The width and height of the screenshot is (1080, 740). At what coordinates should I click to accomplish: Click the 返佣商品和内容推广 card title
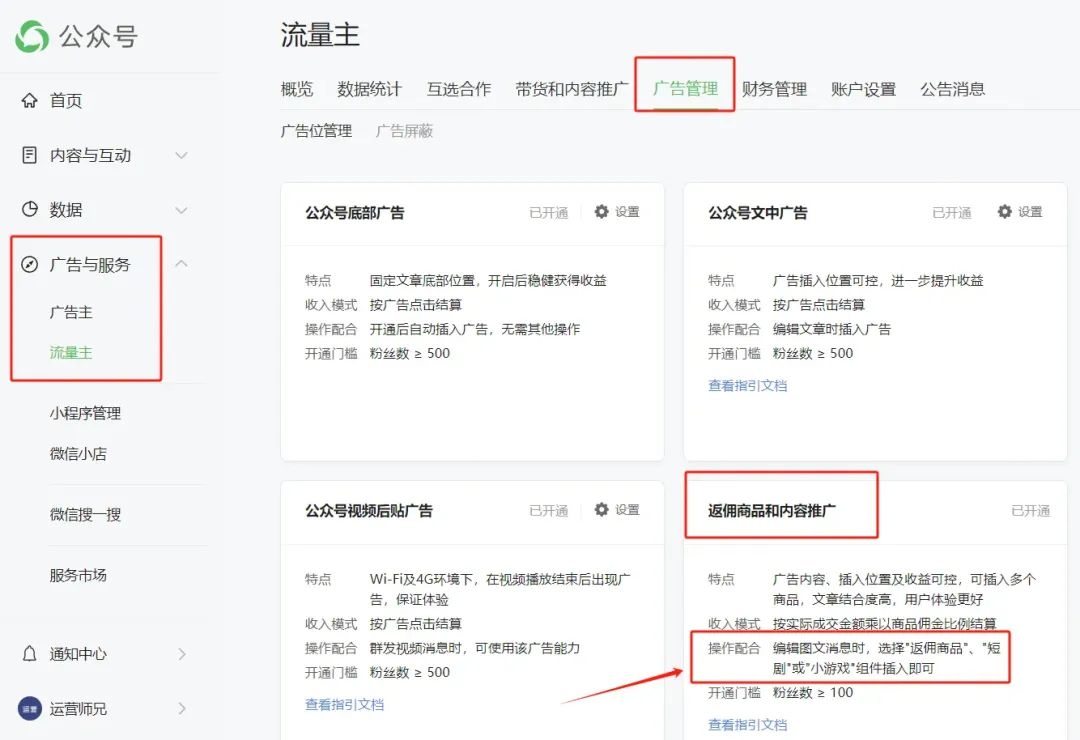click(x=771, y=511)
